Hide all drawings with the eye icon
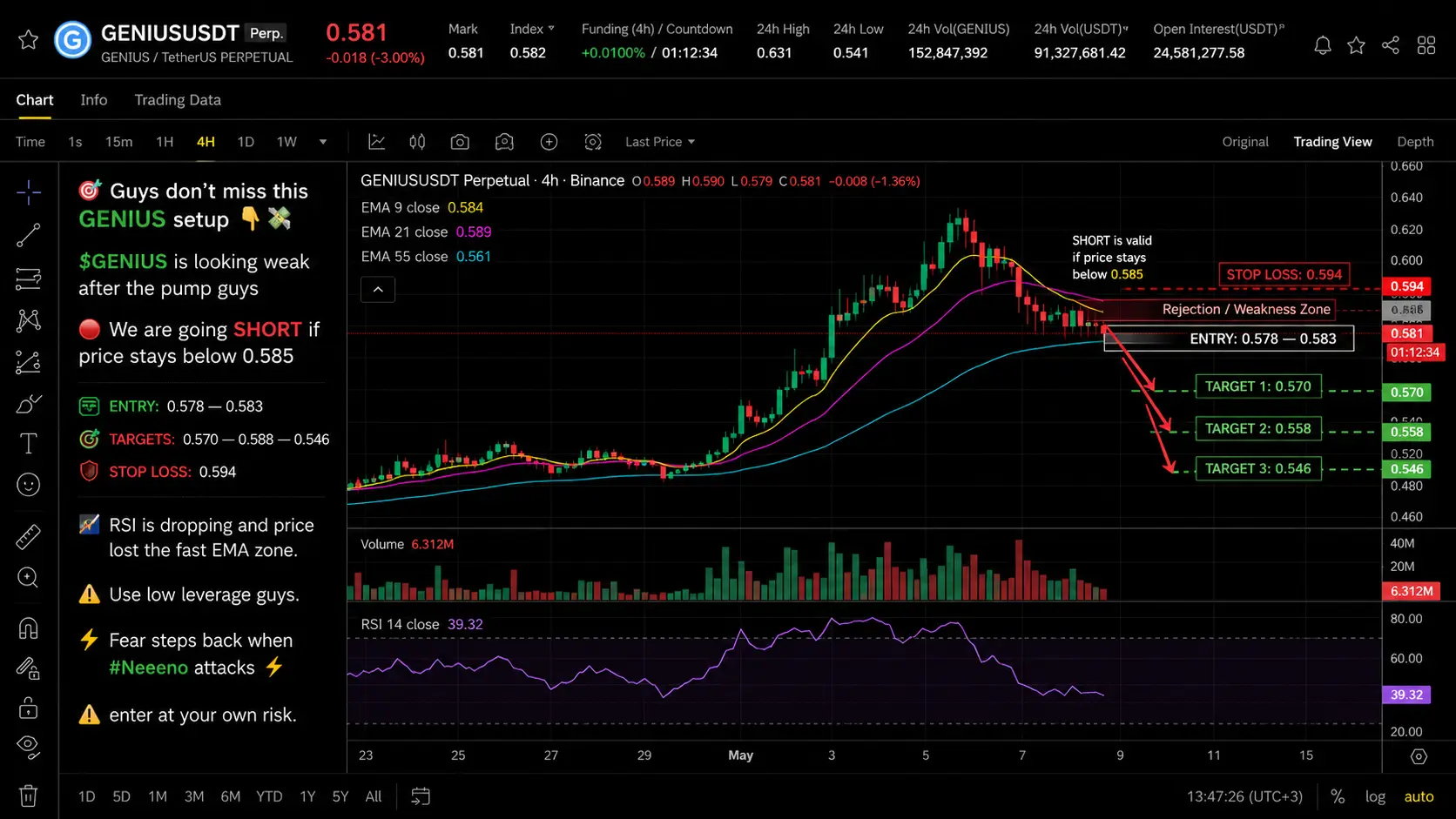Image resolution: width=1456 pixels, height=819 pixels. [x=29, y=746]
